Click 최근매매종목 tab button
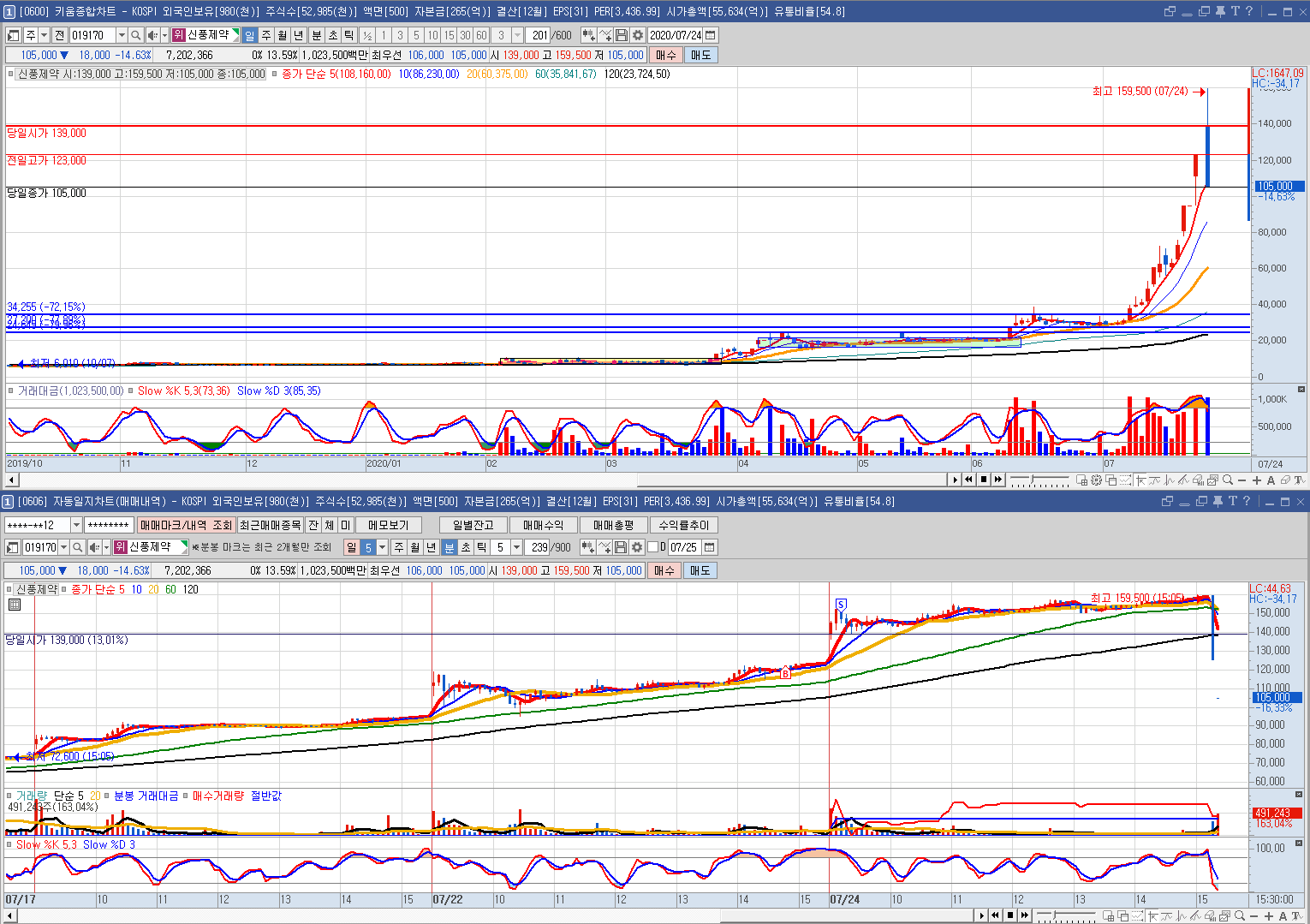Screen dimensions: 1310x924 [x=270, y=525]
